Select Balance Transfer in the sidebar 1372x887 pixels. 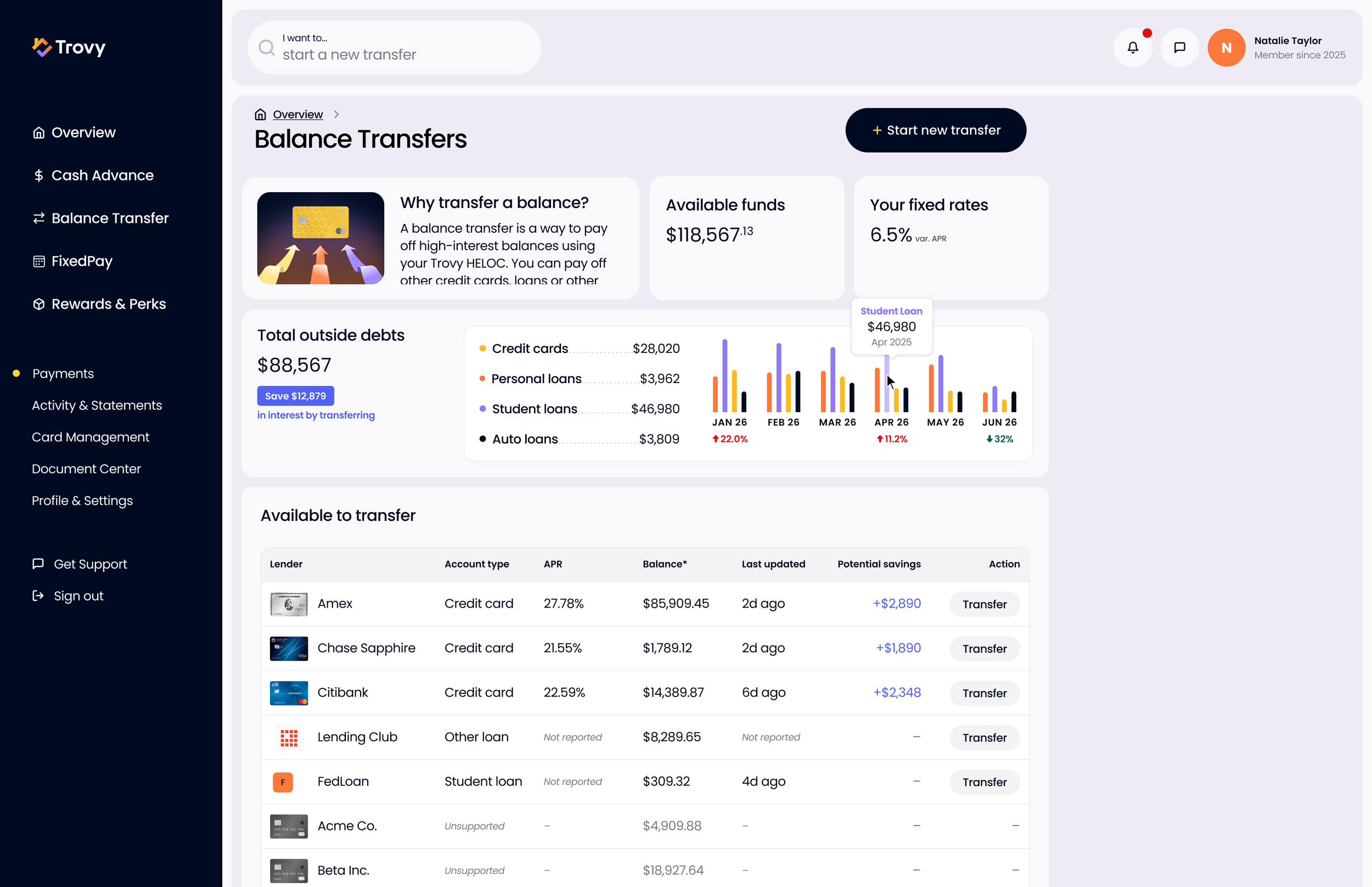tap(101, 218)
